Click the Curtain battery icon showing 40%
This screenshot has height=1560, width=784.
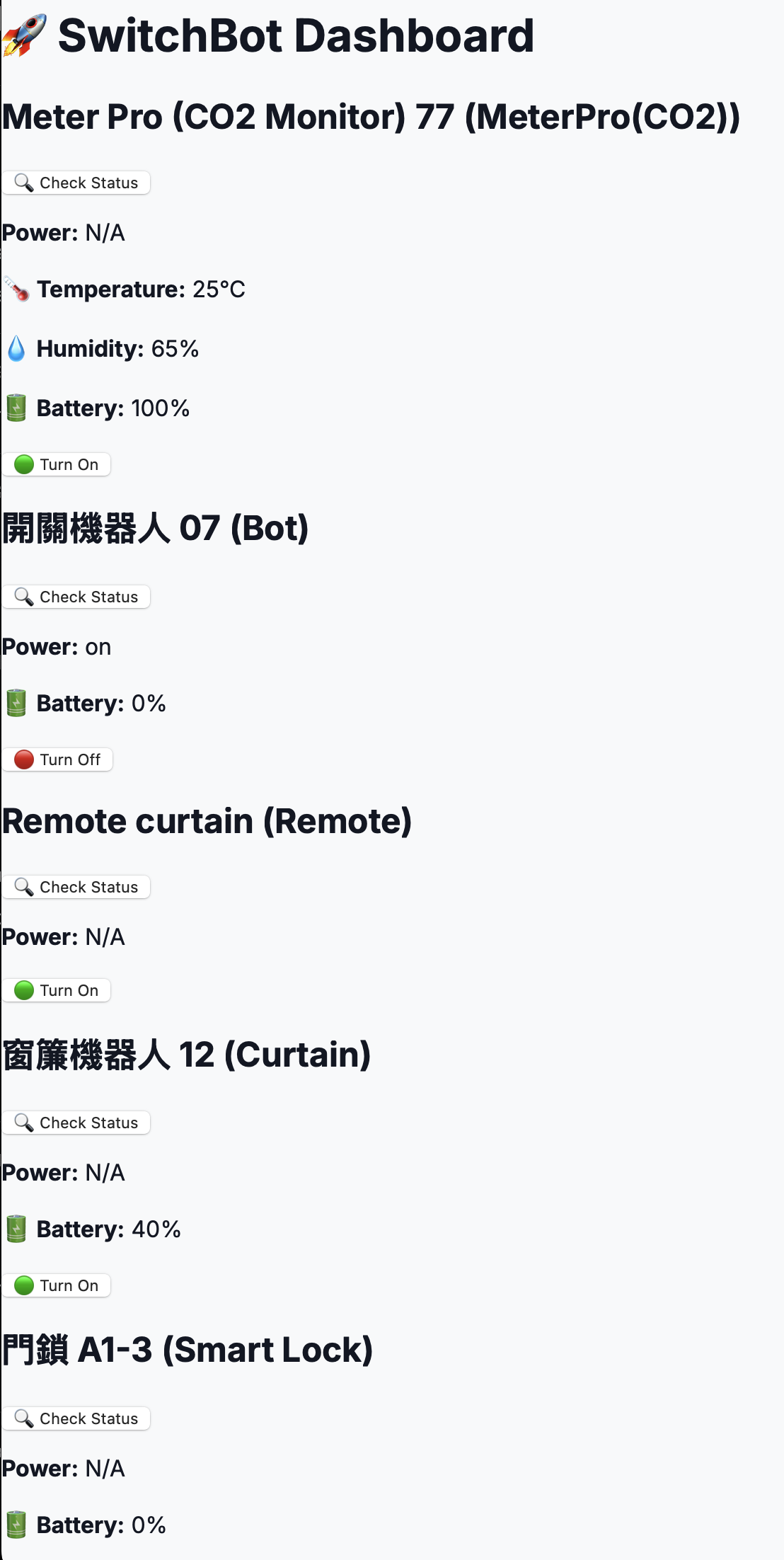[16, 1229]
